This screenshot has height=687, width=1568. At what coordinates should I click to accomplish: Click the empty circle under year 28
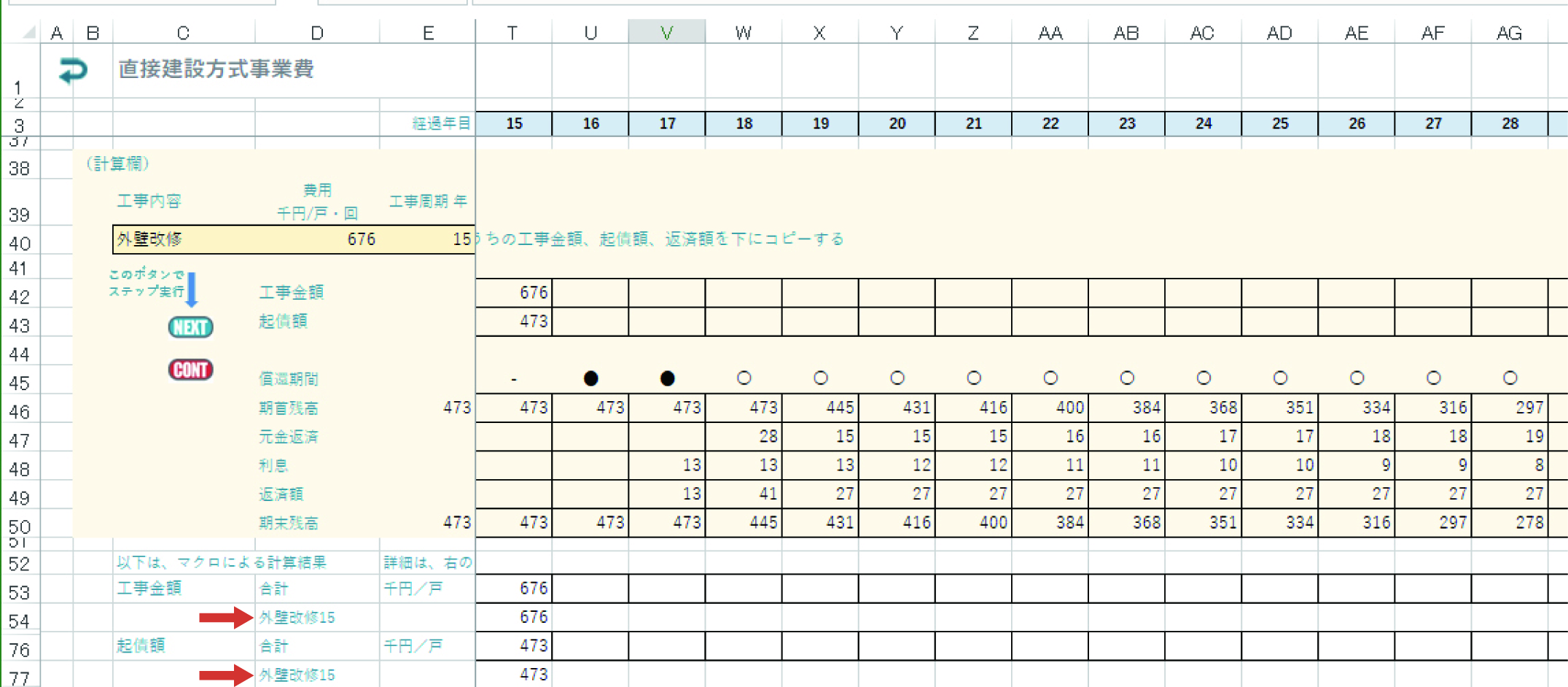[1510, 379]
